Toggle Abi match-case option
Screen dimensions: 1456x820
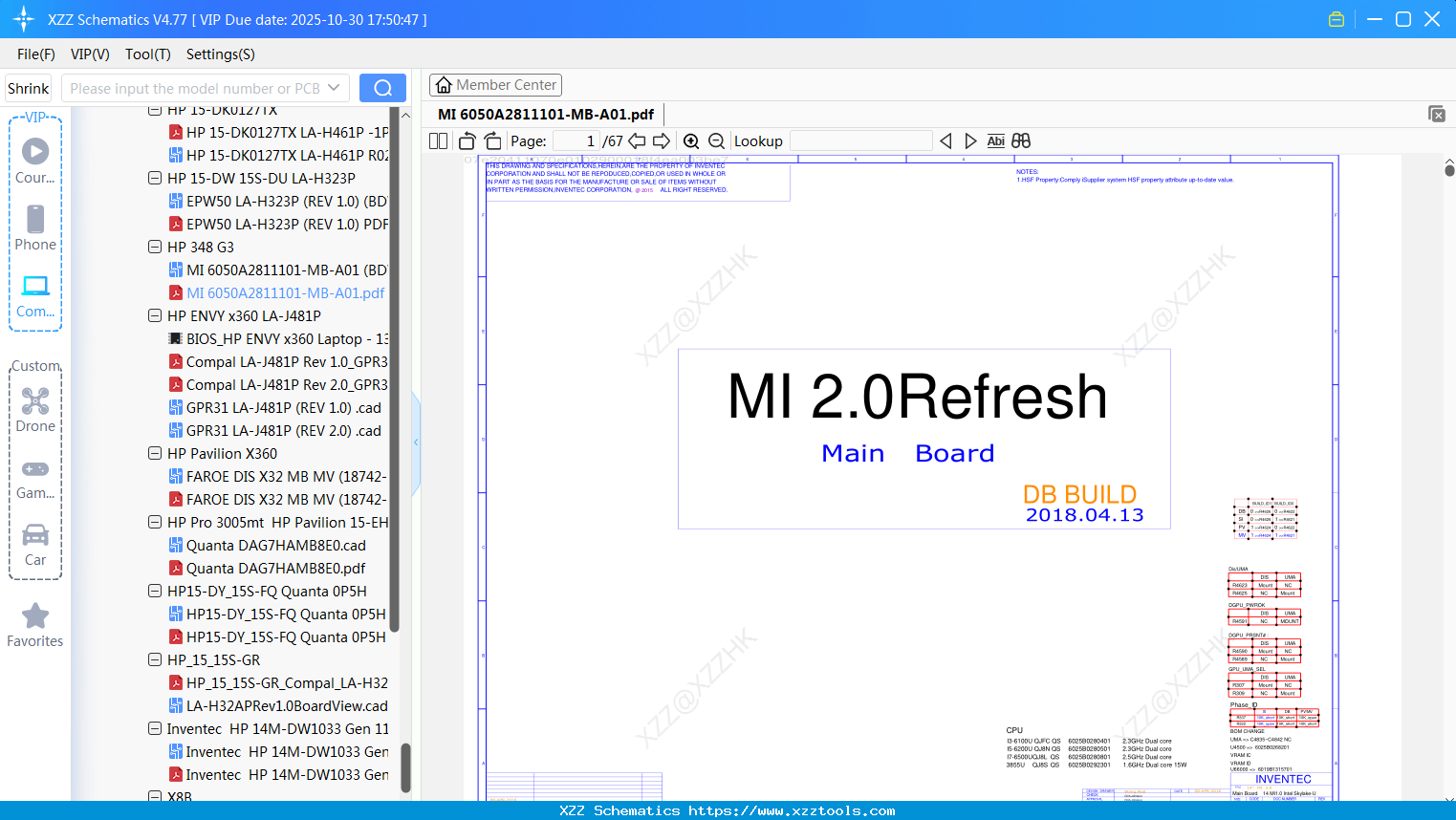[995, 140]
